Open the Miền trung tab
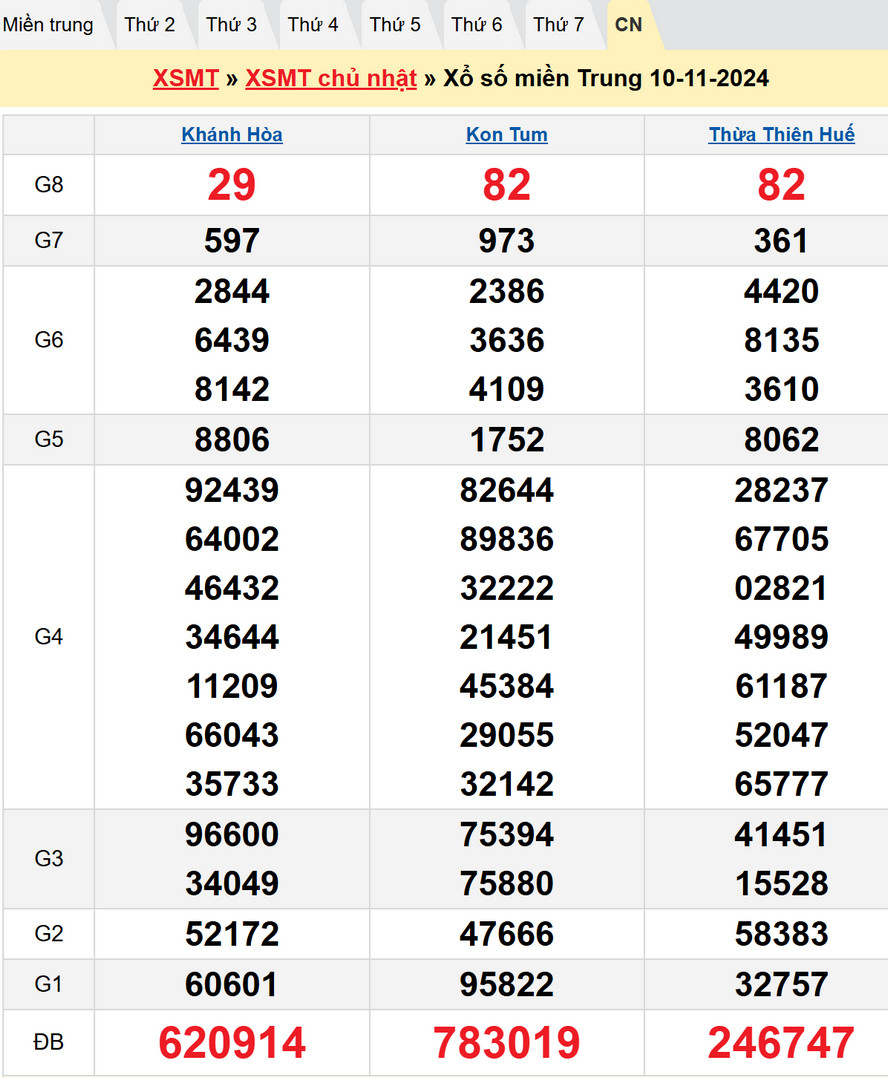 click(48, 25)
